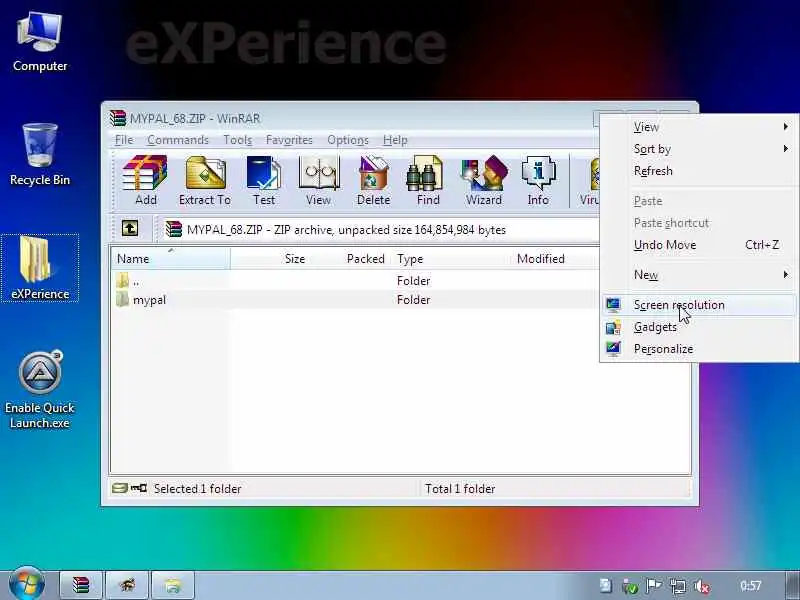Select the Computer desktop icon

[x=40, y=42]
